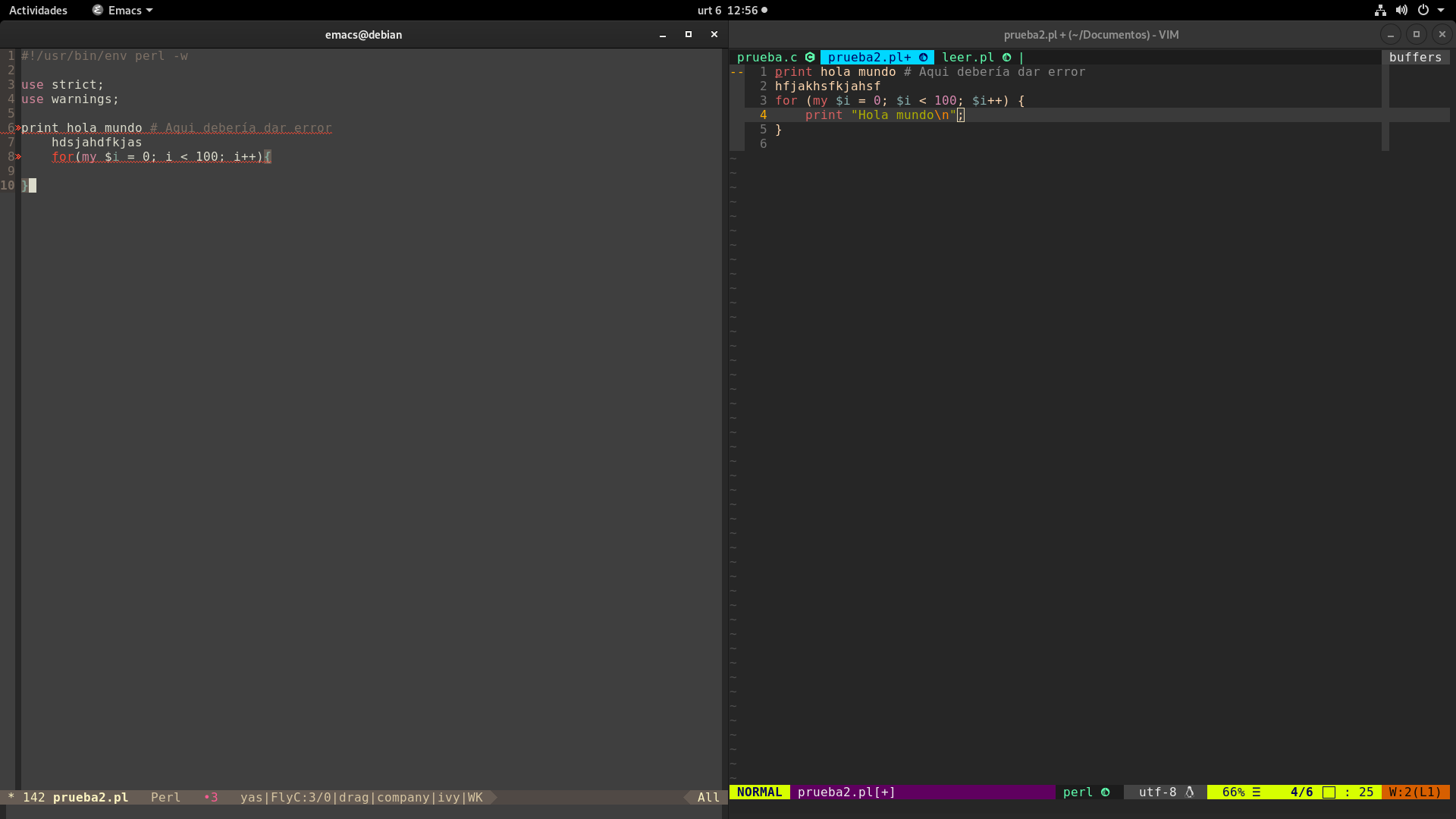Viewport: 1456px width, 819px height.
Task: Click hdsjahdfkjas in Emacs buffer
Action: point(96,142)
